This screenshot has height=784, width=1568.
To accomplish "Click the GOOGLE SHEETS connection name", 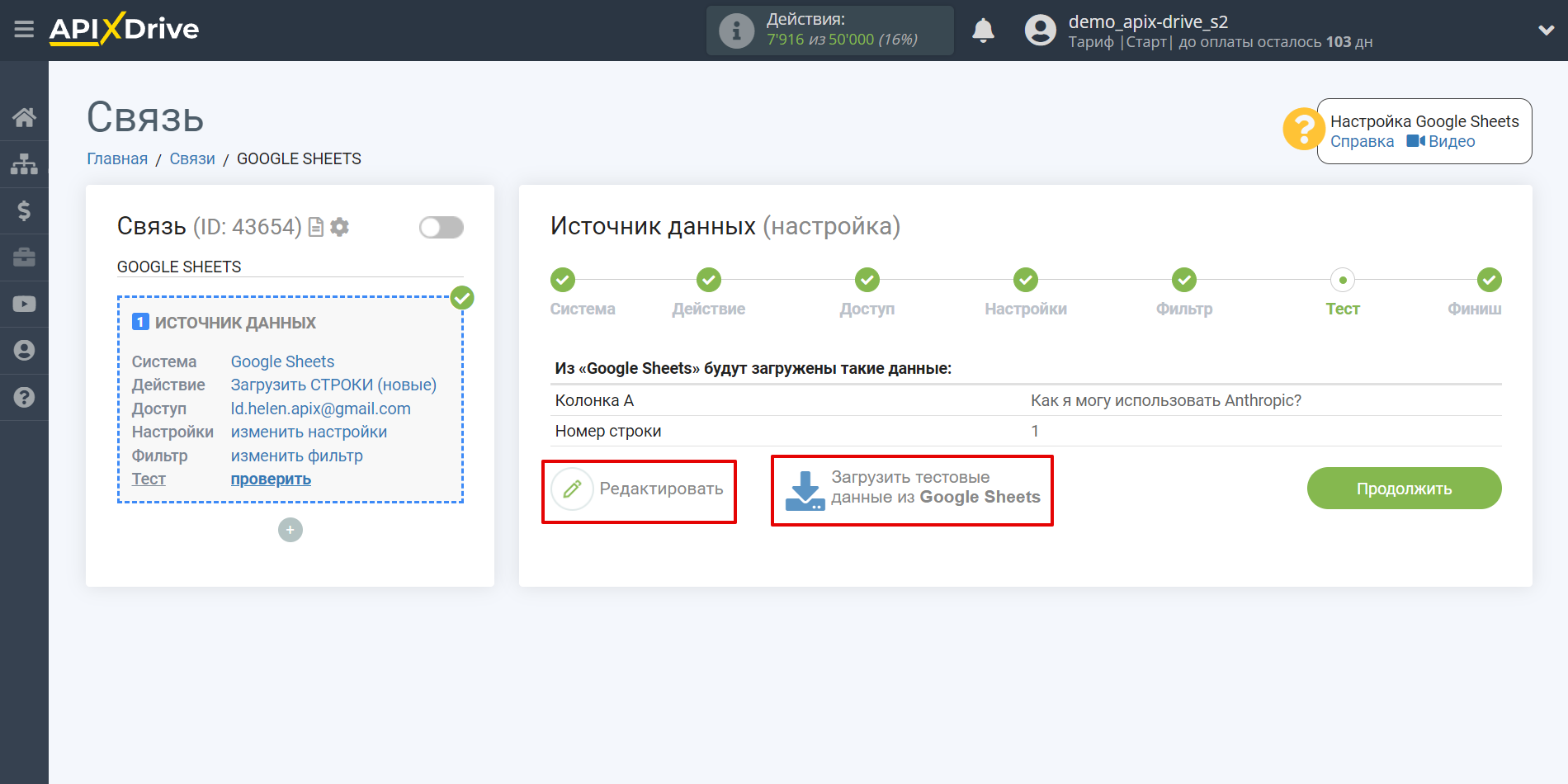I will [x=179, y=267].
